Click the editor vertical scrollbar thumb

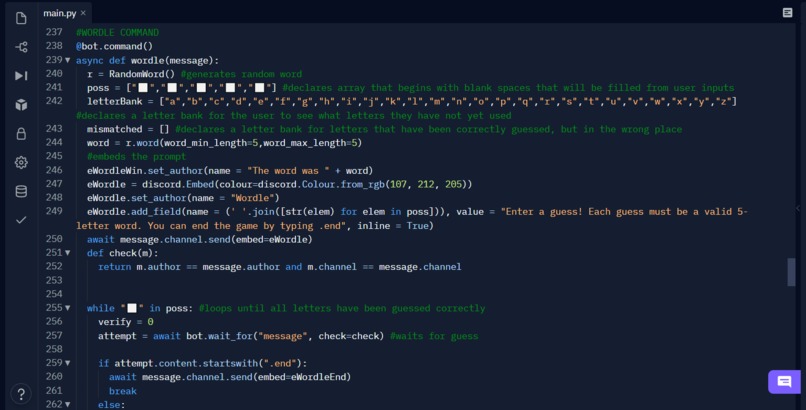click(791, 272)
